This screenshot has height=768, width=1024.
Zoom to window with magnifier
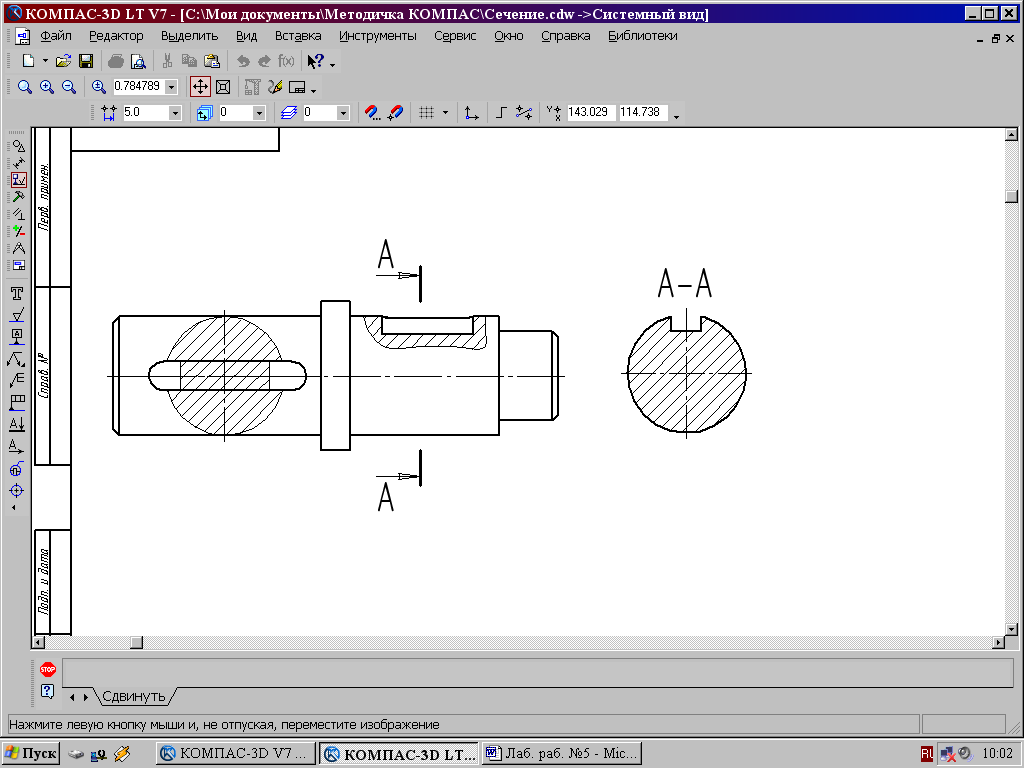click(x=25, y=87)
